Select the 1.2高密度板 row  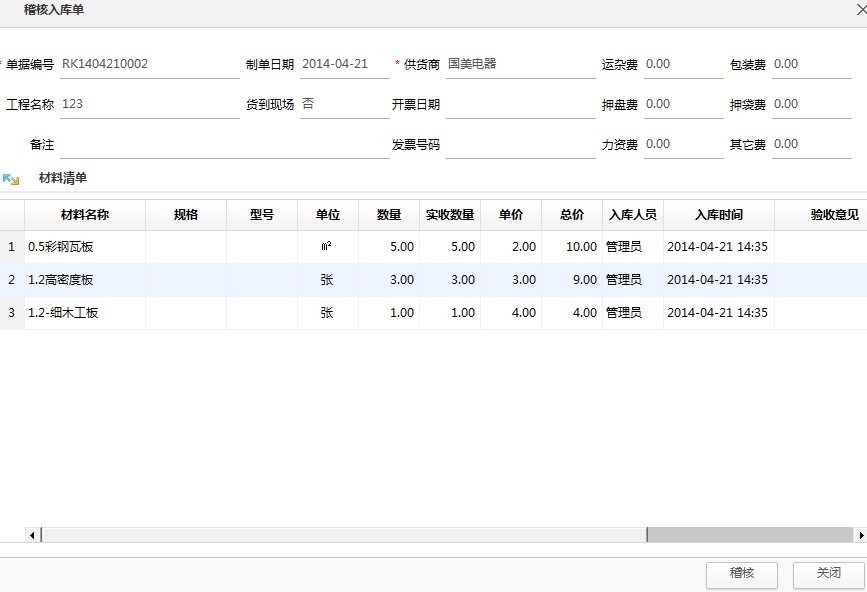click(85, 280)
